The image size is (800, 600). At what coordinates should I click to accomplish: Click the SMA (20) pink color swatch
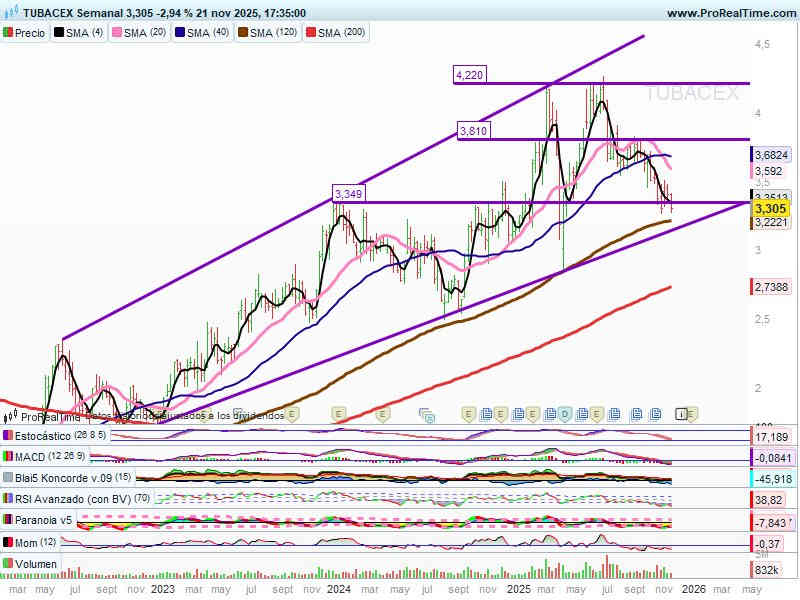(x=115, y=33)
